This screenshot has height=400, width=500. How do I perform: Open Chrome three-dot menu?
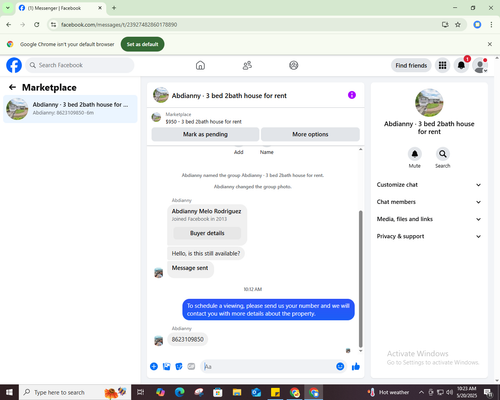[x=491, y=25]
